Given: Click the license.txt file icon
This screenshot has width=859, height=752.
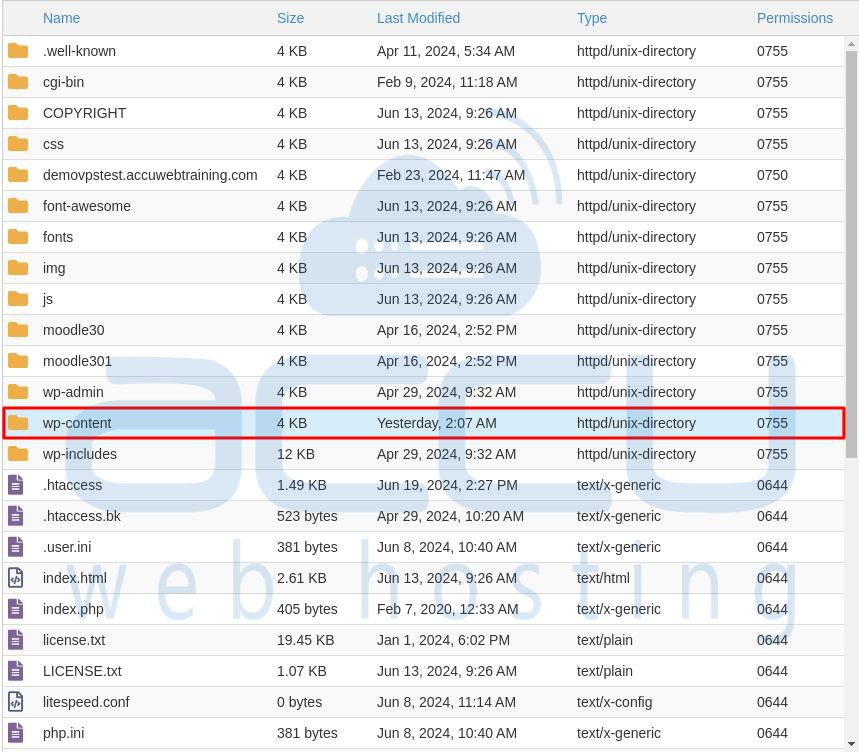Looking at the screenshot, I should [x=16, y=640].
